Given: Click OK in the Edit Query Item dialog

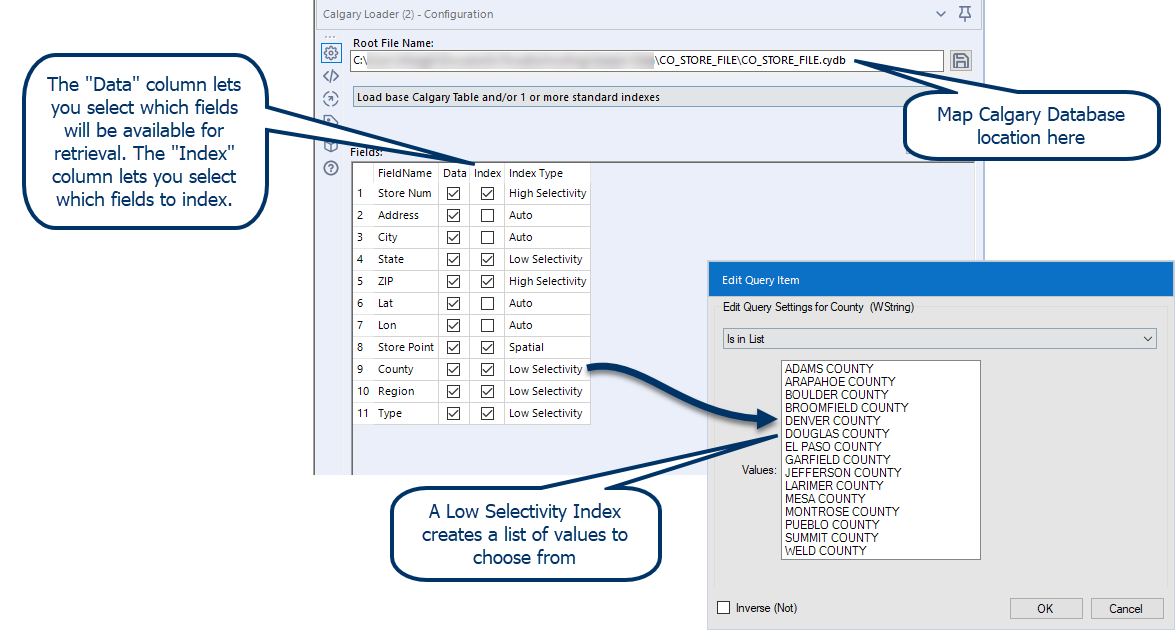Looking at the screenshot, I should (x=1045, y=608).
